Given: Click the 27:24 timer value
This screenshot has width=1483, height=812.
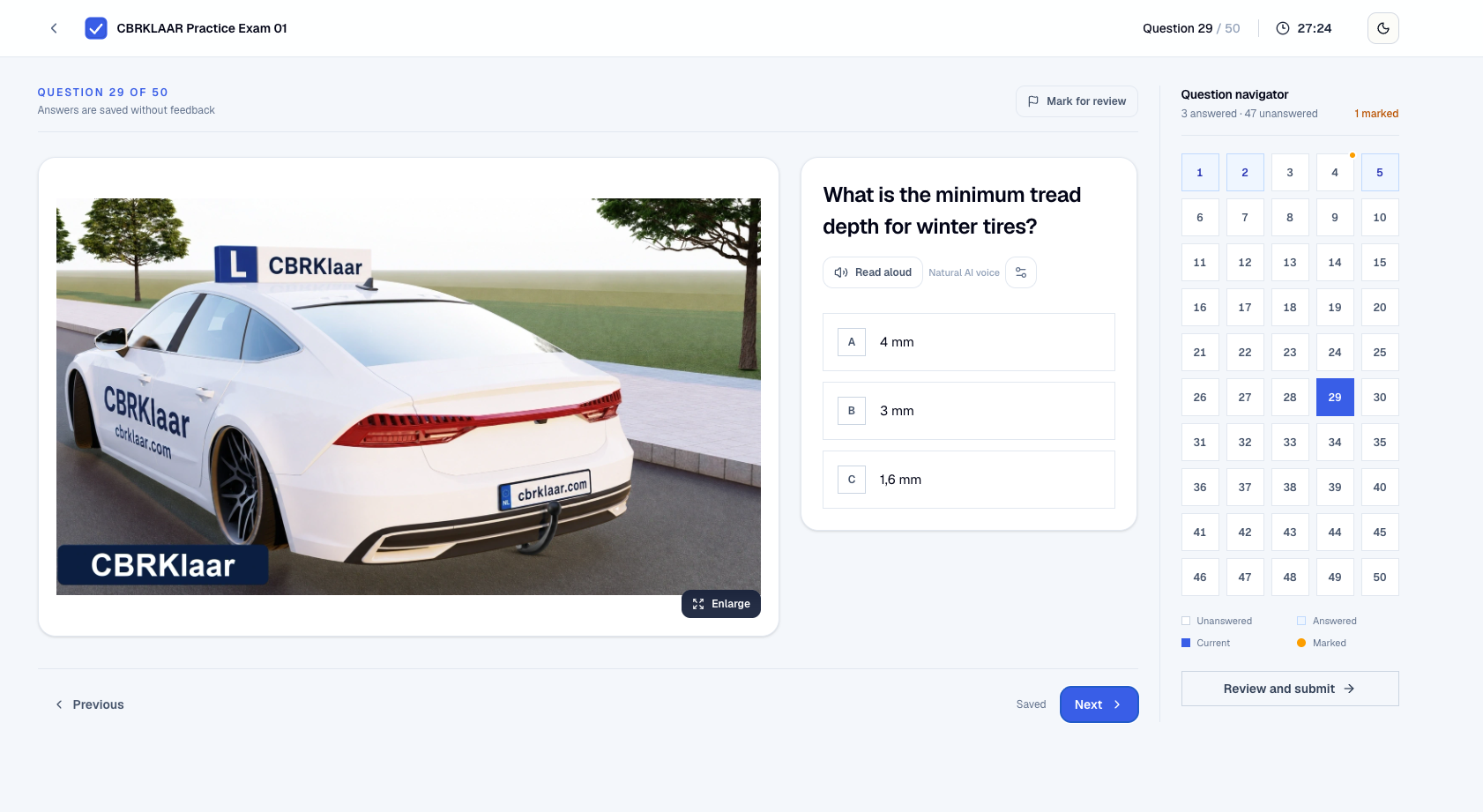Looking at the screenshot, I should (1315, 28).
